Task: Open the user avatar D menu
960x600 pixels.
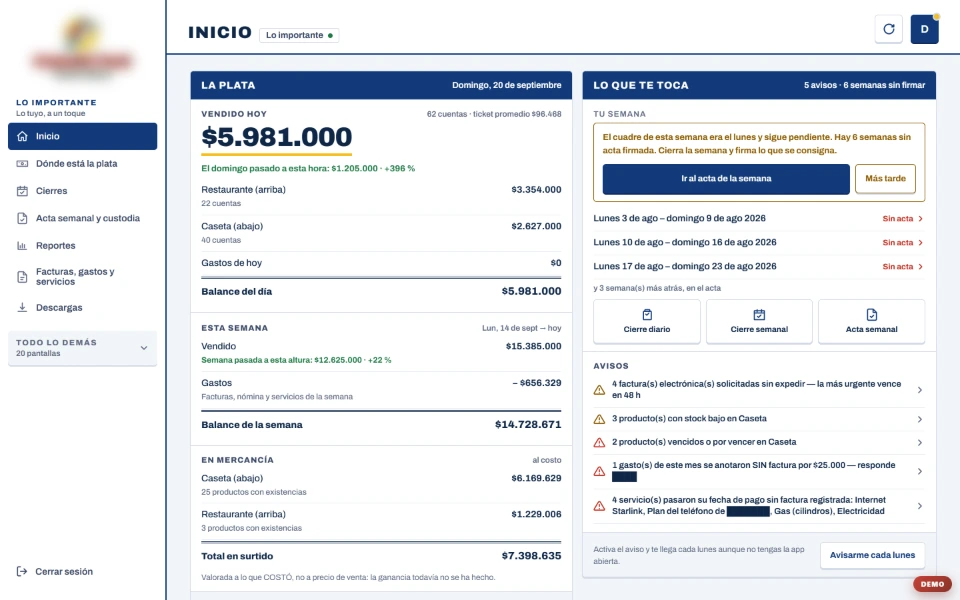Action: pos(924,29)
